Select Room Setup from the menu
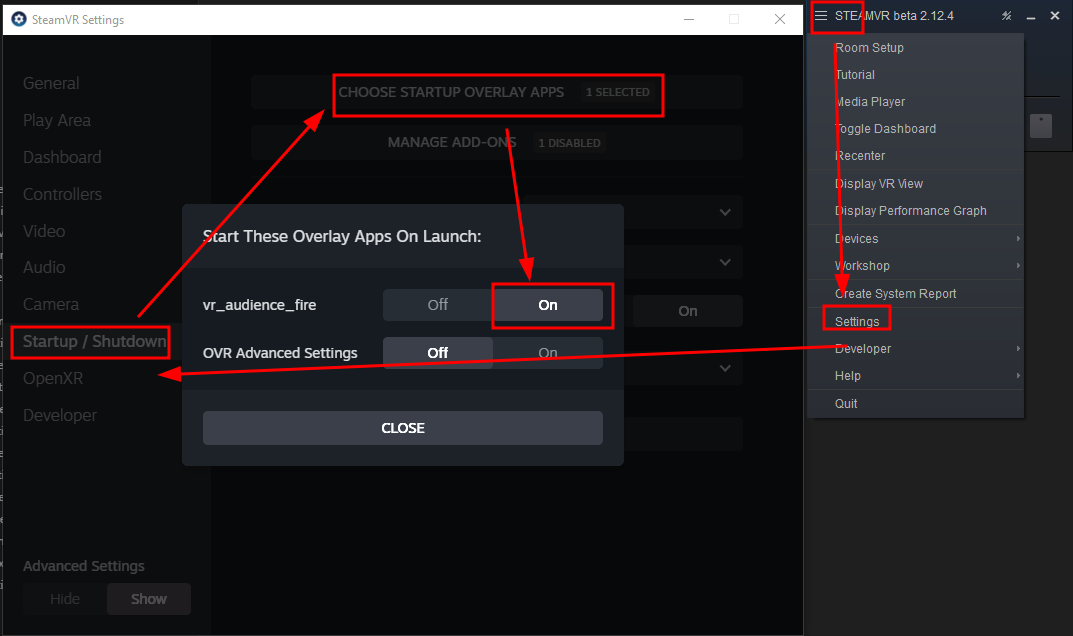The height and width of the screenshot is (636, 1073). [869, 47]
